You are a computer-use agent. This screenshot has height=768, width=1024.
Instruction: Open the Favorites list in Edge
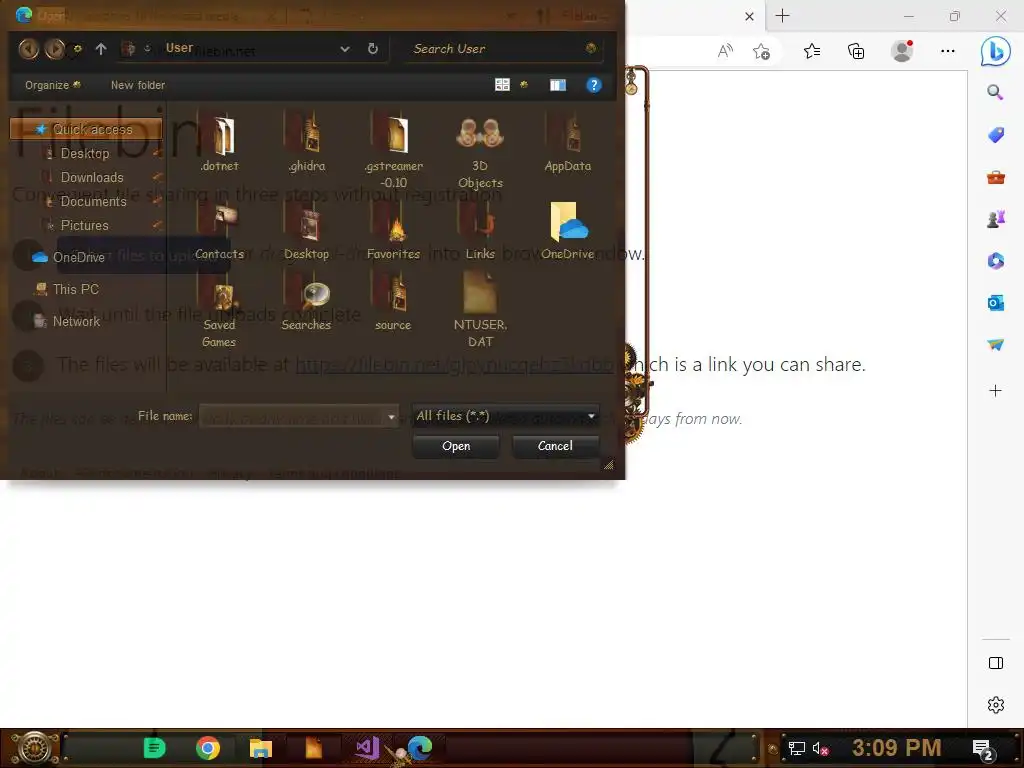tap(812, 51)
